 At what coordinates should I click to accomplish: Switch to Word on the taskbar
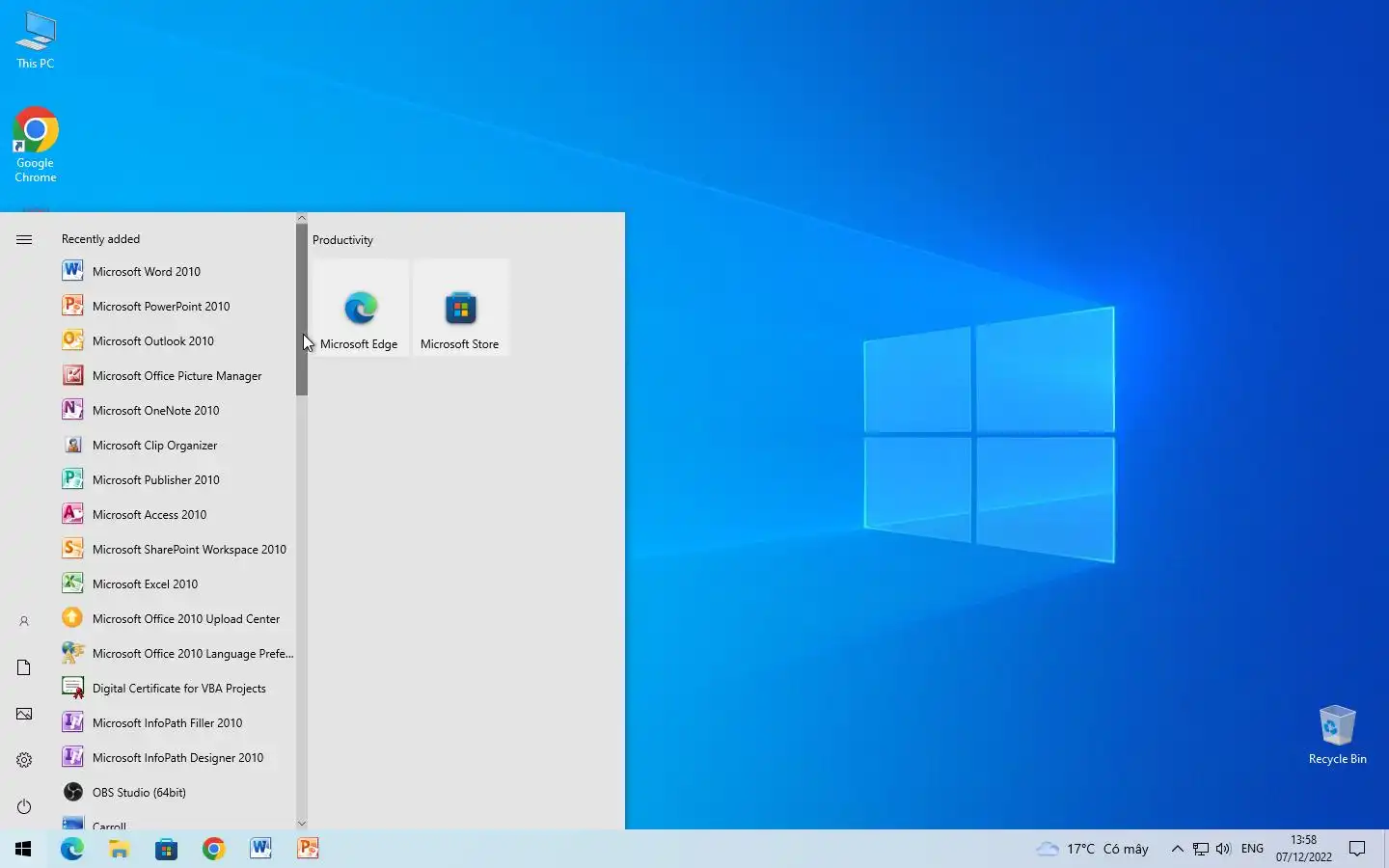[261, 849]
